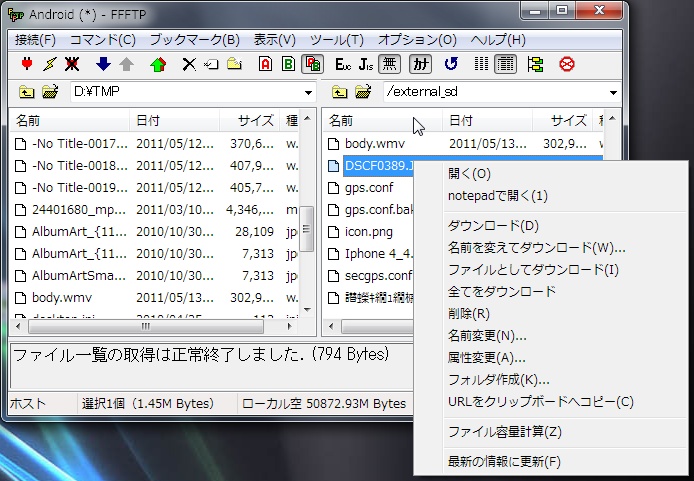The height and width of the screenshot is (481, 694).
Task: Toggle half-width kana conversion (カナ) button
Action: 420,64
